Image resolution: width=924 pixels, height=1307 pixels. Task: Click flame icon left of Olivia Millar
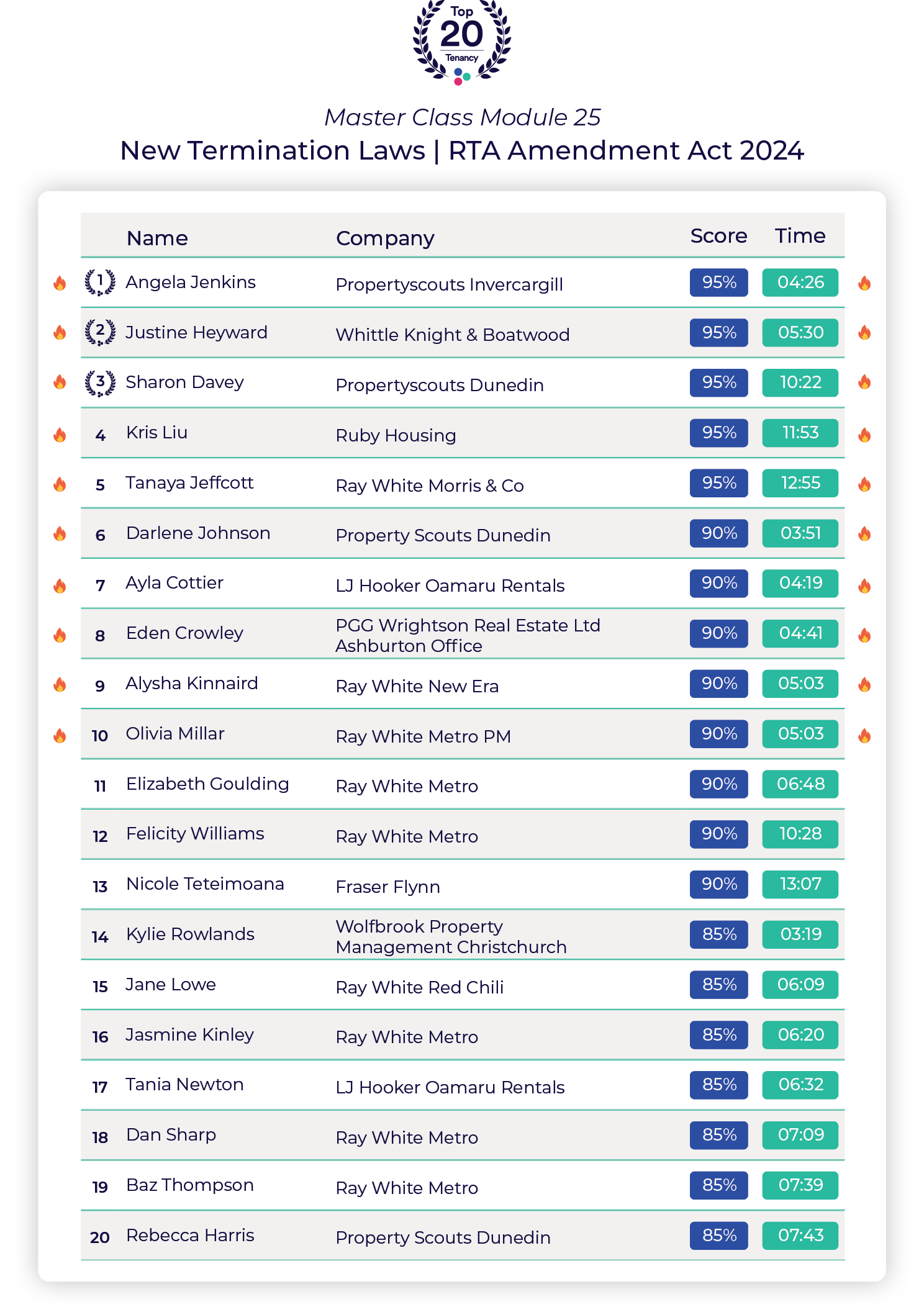[60, 736]
